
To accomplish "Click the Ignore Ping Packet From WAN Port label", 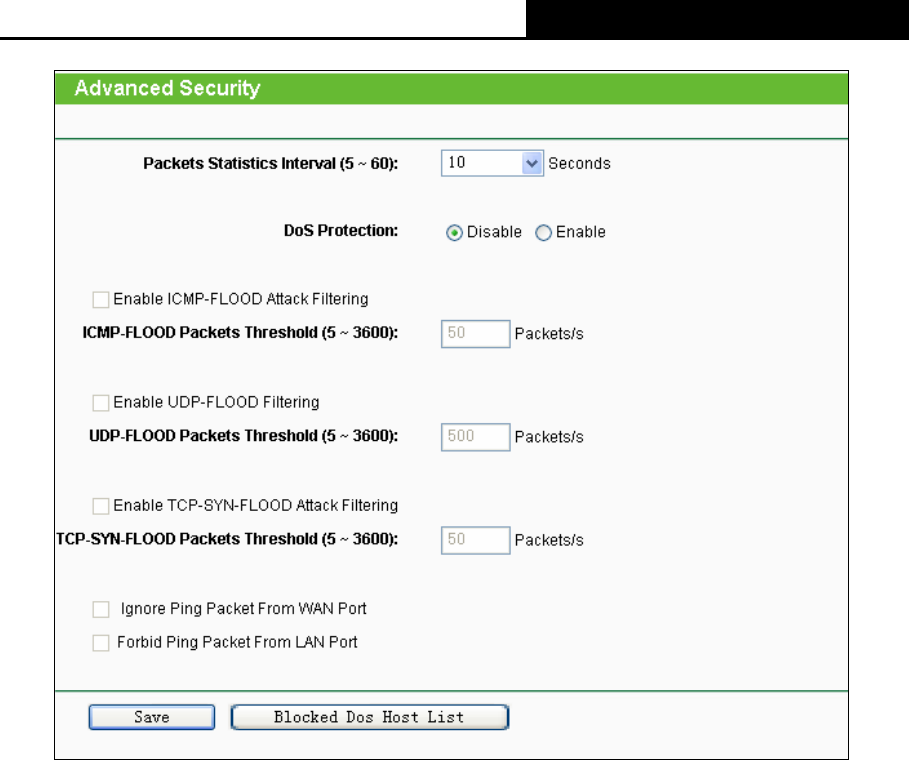I will 243,609.
